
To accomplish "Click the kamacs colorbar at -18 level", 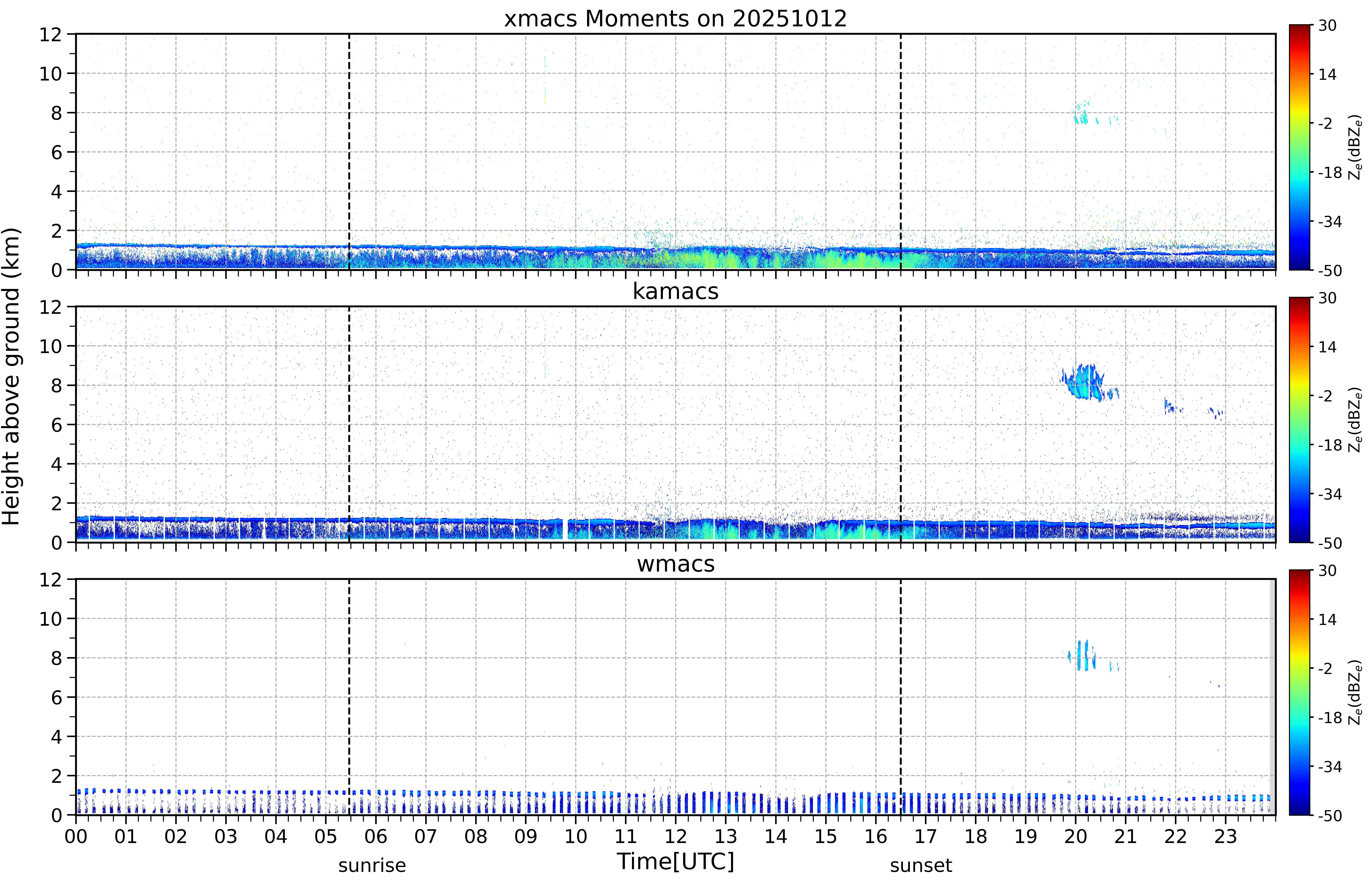I will pyautogui.click(x=1299, y=445).
